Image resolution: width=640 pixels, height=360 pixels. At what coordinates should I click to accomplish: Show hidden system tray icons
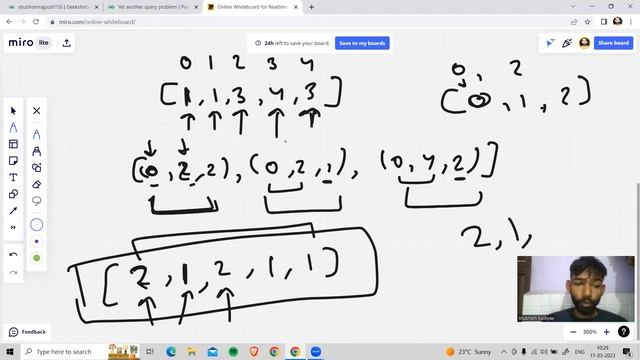(x=504, y=351)
